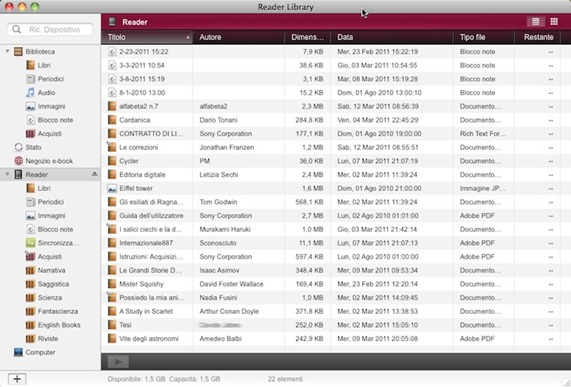Select the Le correzioni row
The height and width of the screenshot is (387, 571).
(x=336, y=147)
